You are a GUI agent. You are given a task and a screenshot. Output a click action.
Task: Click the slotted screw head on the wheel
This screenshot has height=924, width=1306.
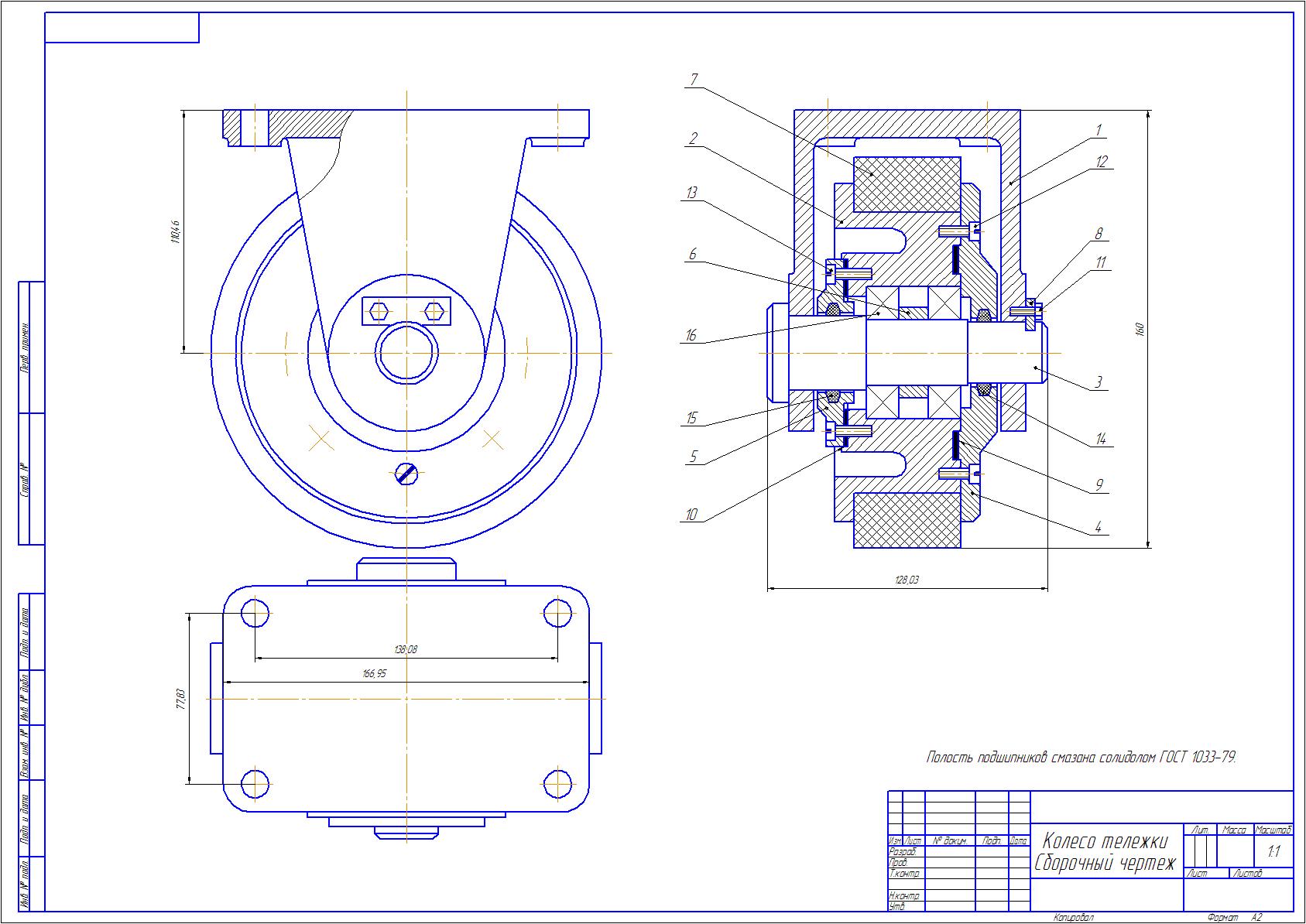[x=406, y=473]
